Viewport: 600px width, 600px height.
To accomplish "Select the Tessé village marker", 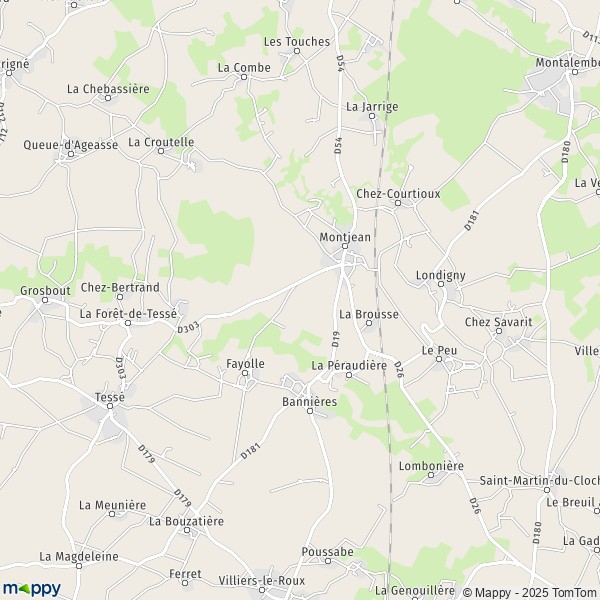I will click(110, 406).
